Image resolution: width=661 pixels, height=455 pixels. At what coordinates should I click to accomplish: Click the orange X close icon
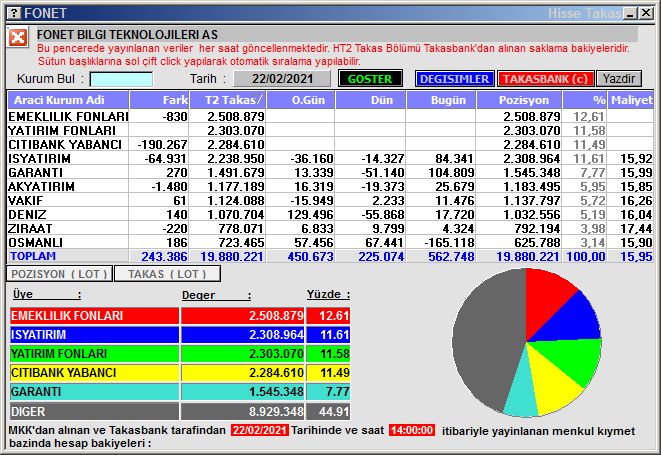(x=18, y=38)
